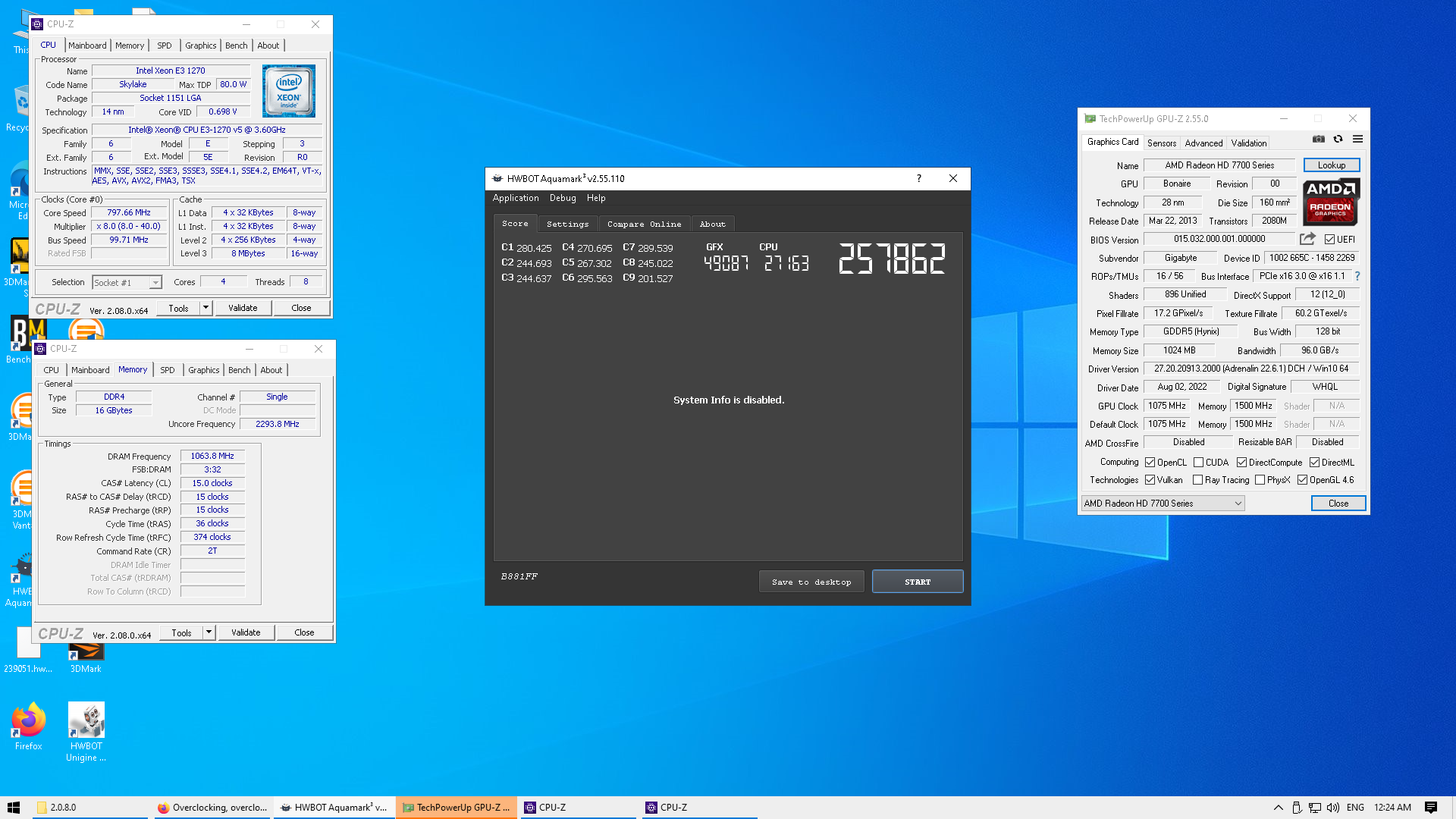
Task: Switch to the Settings tab in Aquamark
Action: [567, 224]
